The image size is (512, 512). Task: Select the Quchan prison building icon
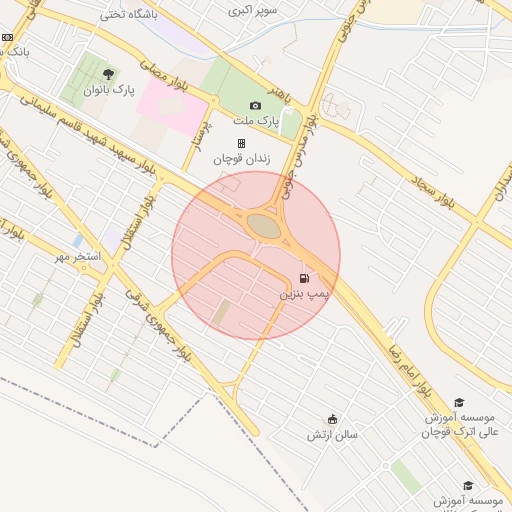click(x=242, y=143)
